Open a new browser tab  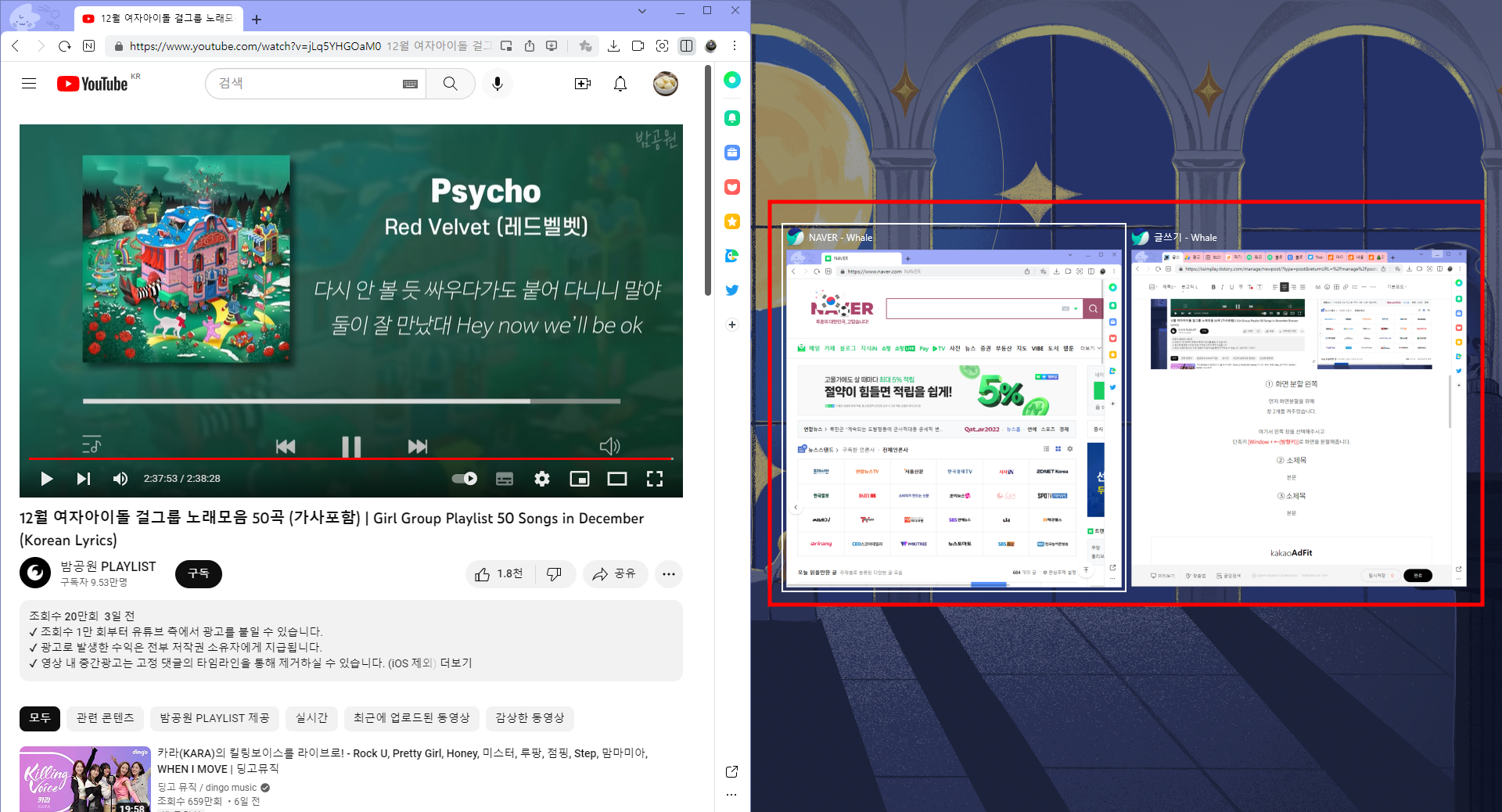point(257,19)
